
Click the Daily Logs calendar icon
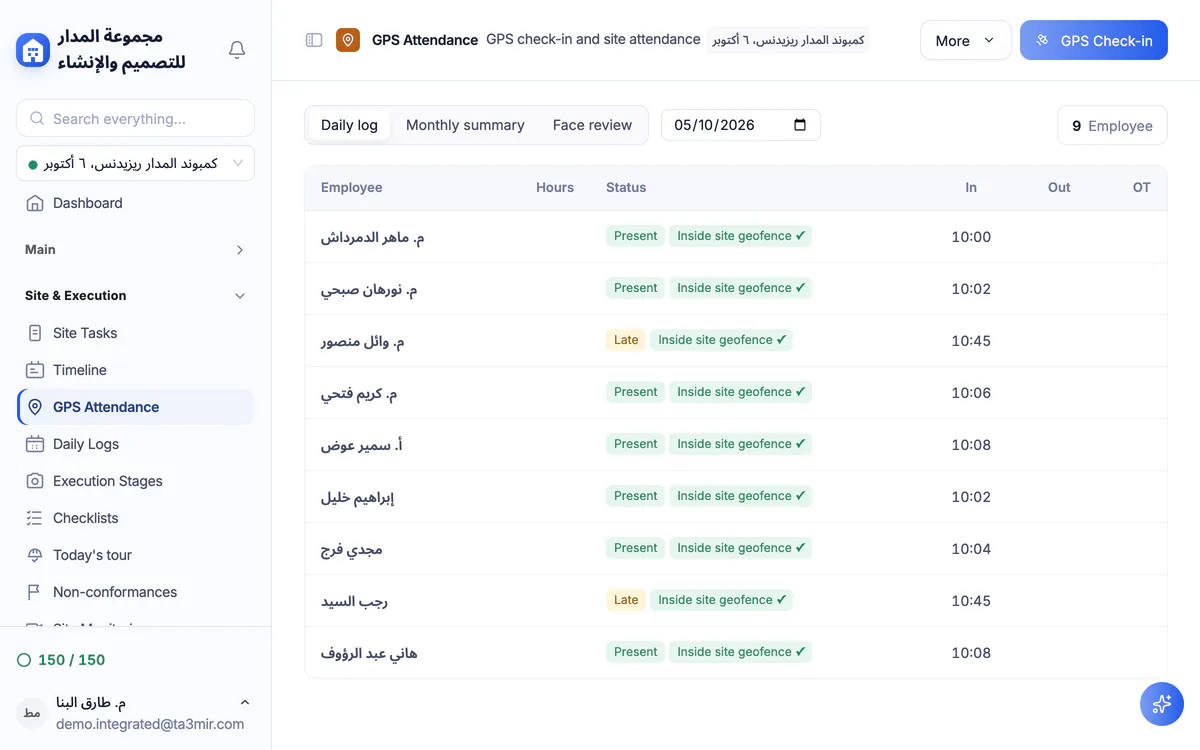tap(35, 444)
